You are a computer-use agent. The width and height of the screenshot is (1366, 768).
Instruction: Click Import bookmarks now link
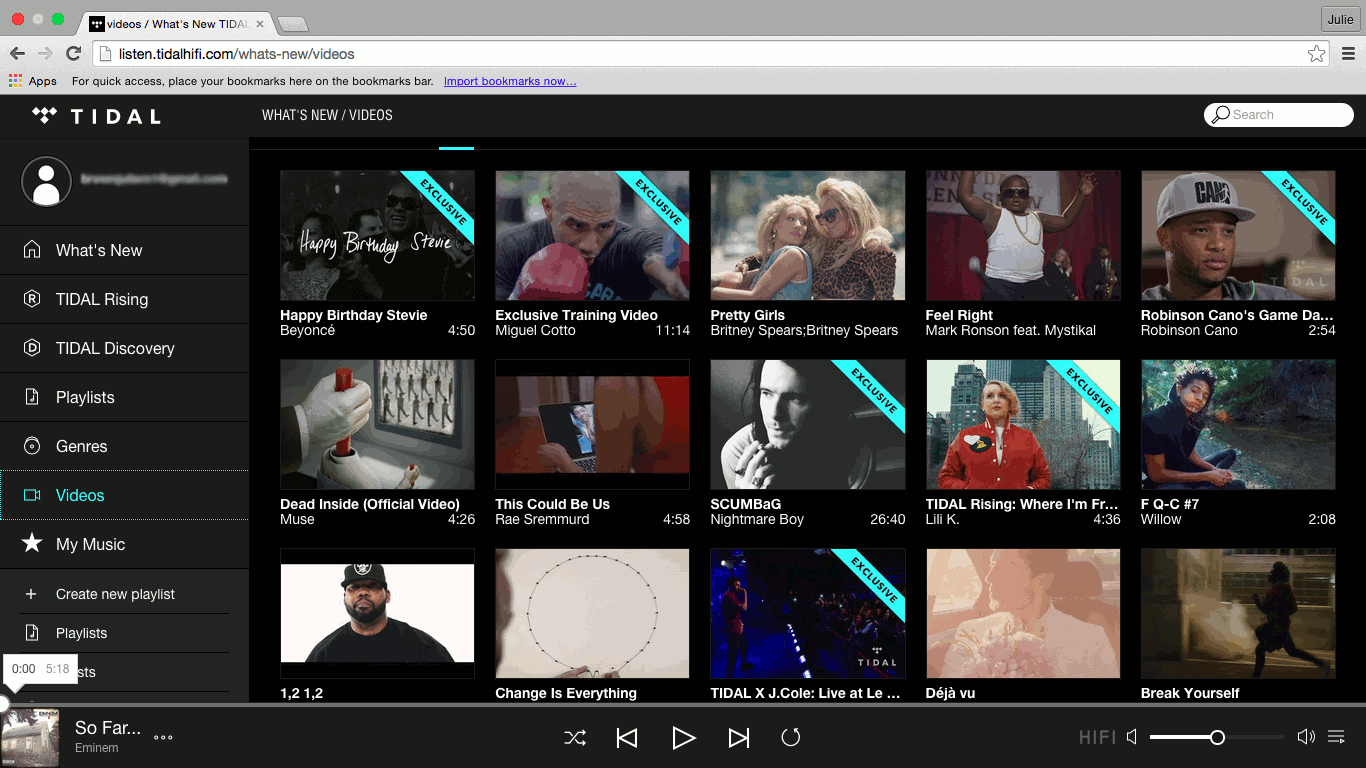(x=510, y=81)
